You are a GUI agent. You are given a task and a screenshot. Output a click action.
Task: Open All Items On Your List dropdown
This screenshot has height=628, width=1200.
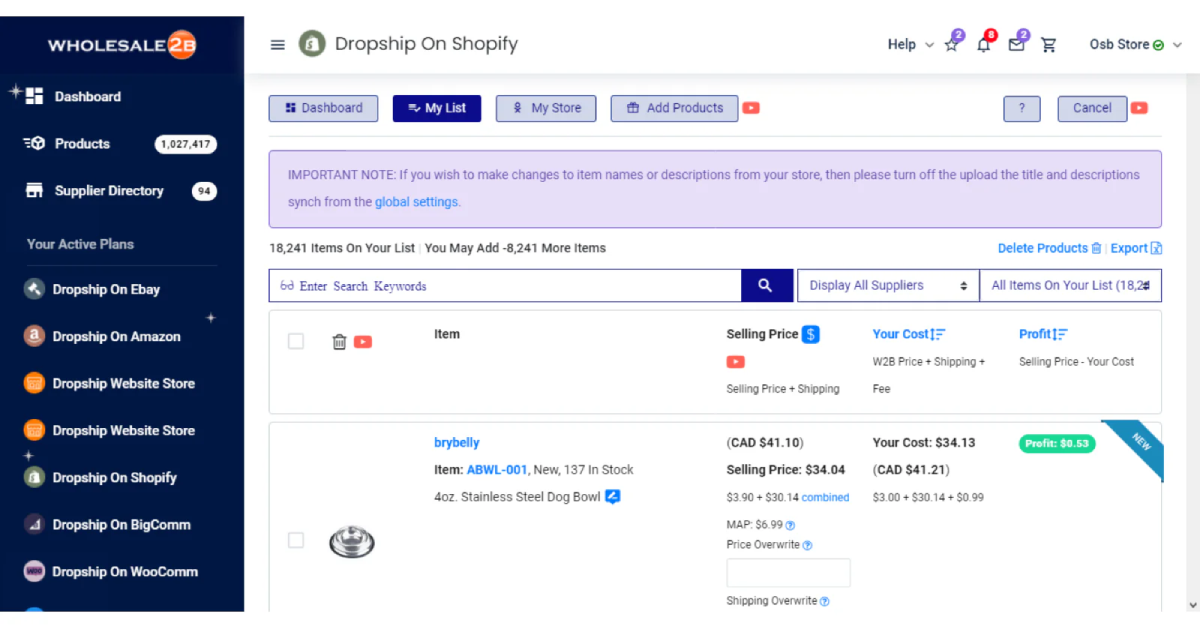pyautogui.click(x=1070, y=286)
